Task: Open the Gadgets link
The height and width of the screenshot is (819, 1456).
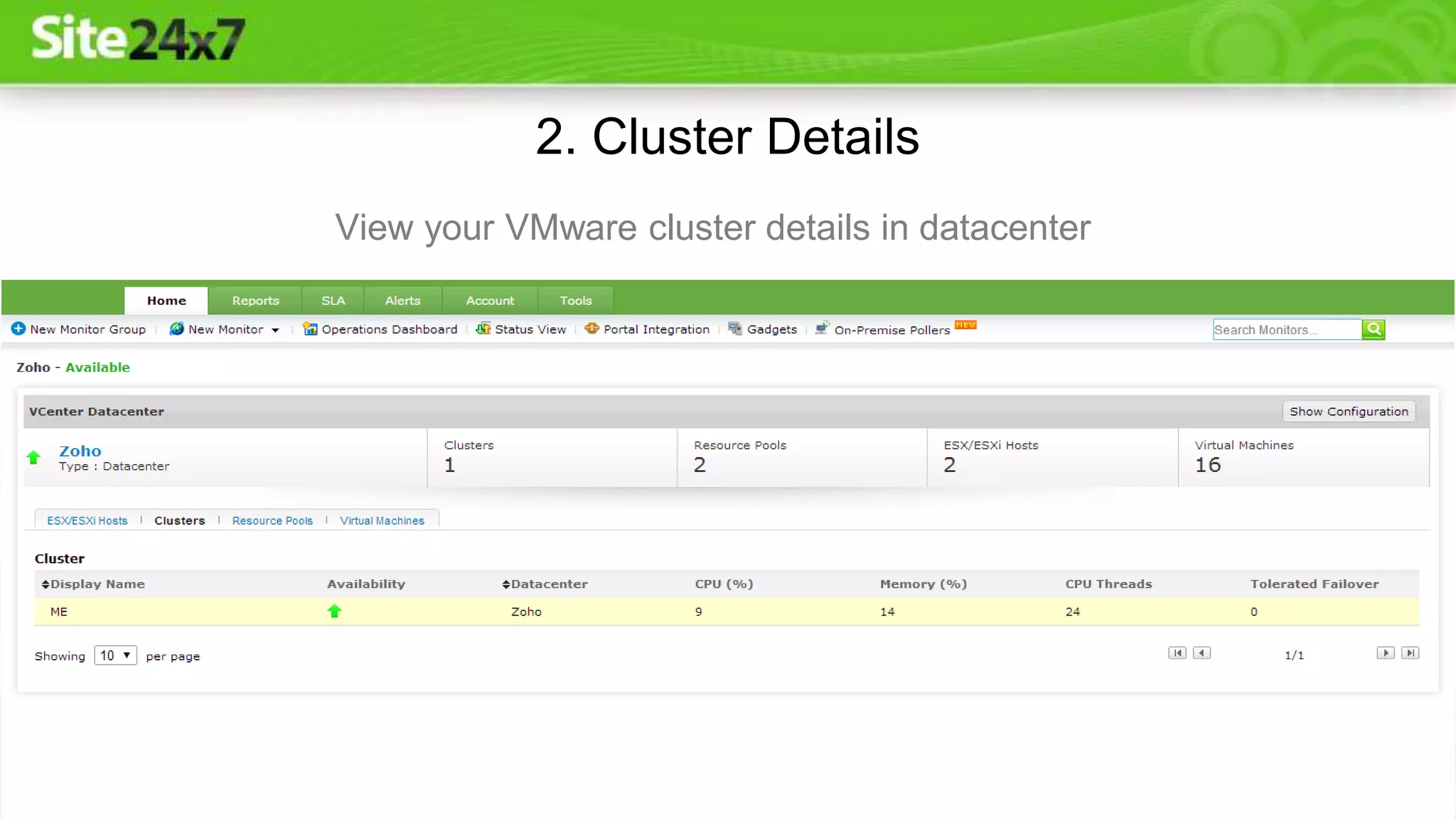Action: (x=772, y=329)
